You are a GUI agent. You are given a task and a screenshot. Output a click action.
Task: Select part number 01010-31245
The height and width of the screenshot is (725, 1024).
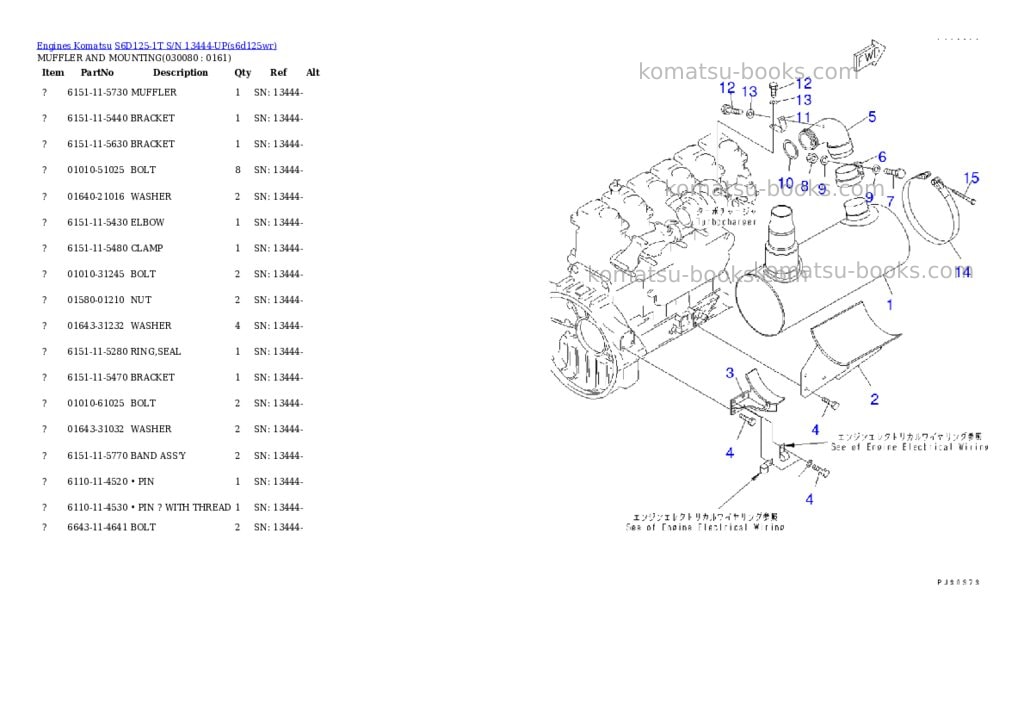pyautogui.click(x=95, y=274)
